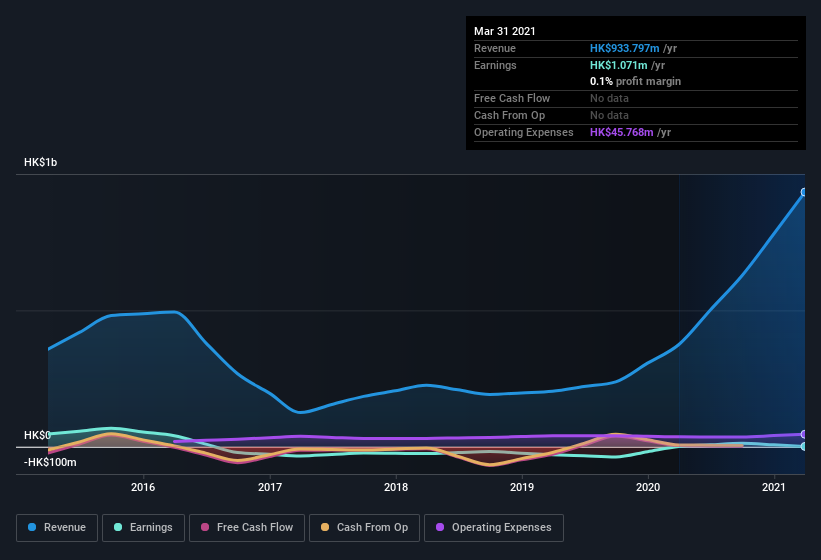Click the Revenue endpoint marker on the chart

point(804,192)
